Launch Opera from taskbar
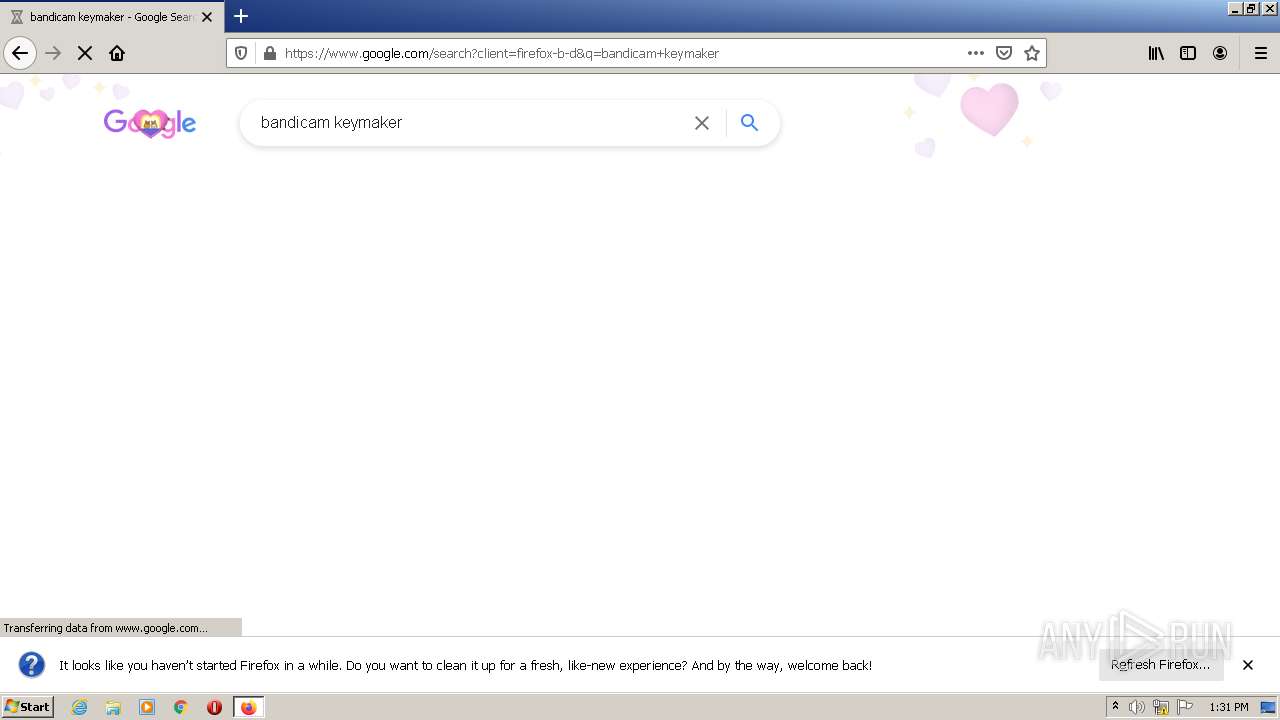This screenshot has width=1280, height=720. [x=214, y=707]
